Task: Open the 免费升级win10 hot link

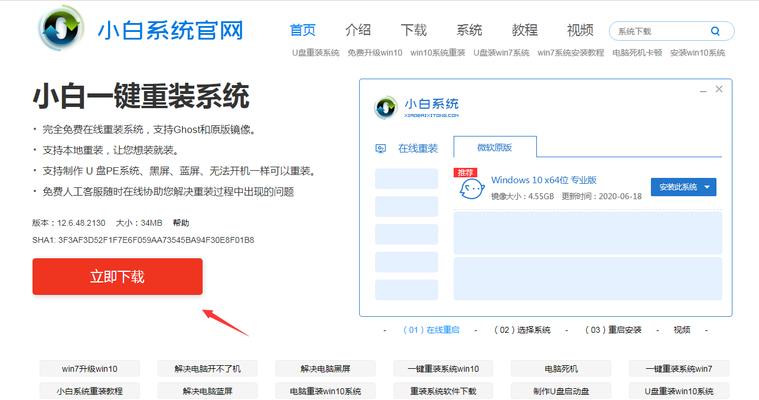Action: pyautogui.click(x=375, y=53)
